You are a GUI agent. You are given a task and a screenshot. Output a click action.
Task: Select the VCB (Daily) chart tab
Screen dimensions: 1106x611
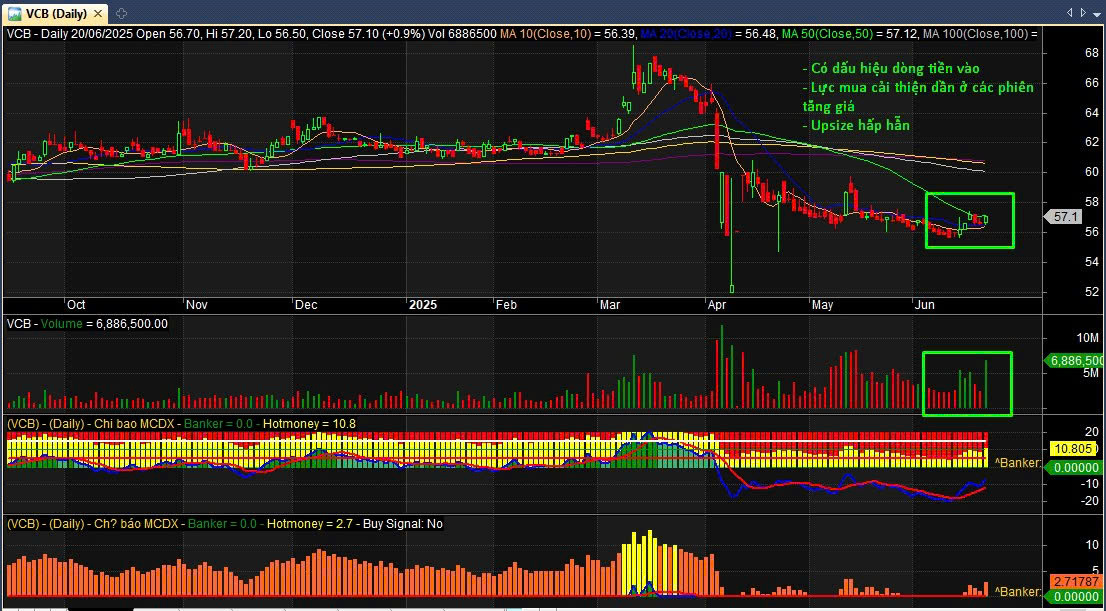pyautogui.click(x=55, y=13)
